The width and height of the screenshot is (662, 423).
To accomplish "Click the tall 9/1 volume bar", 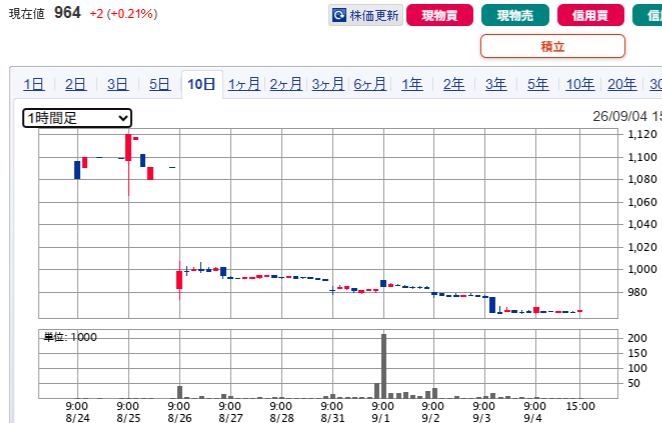I will coord(384,366).
